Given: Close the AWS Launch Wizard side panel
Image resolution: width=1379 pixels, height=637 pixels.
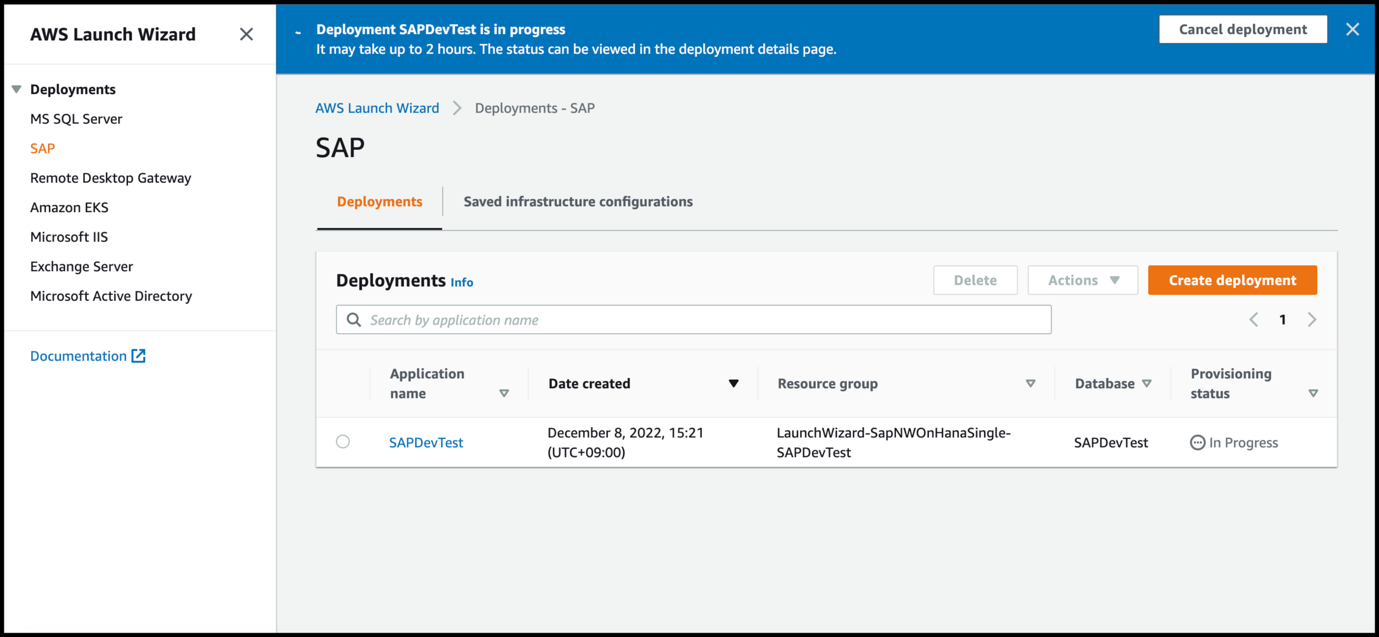Looking at the screenshot, I should [x=246, y=34].
